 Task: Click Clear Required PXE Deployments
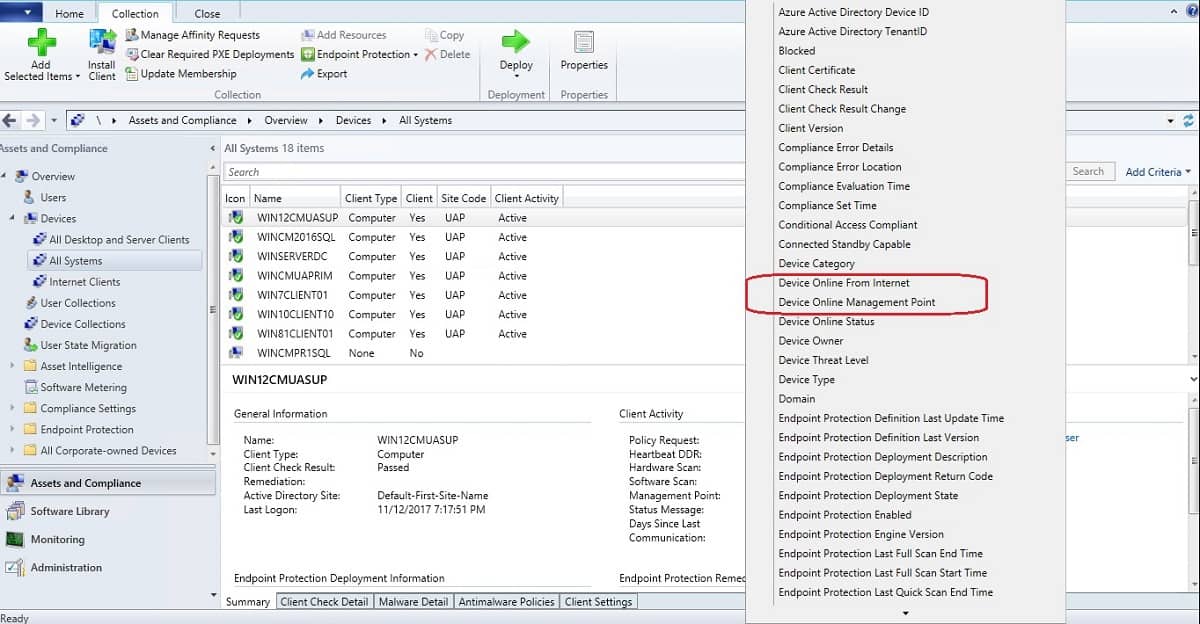[x=217, y=54]
